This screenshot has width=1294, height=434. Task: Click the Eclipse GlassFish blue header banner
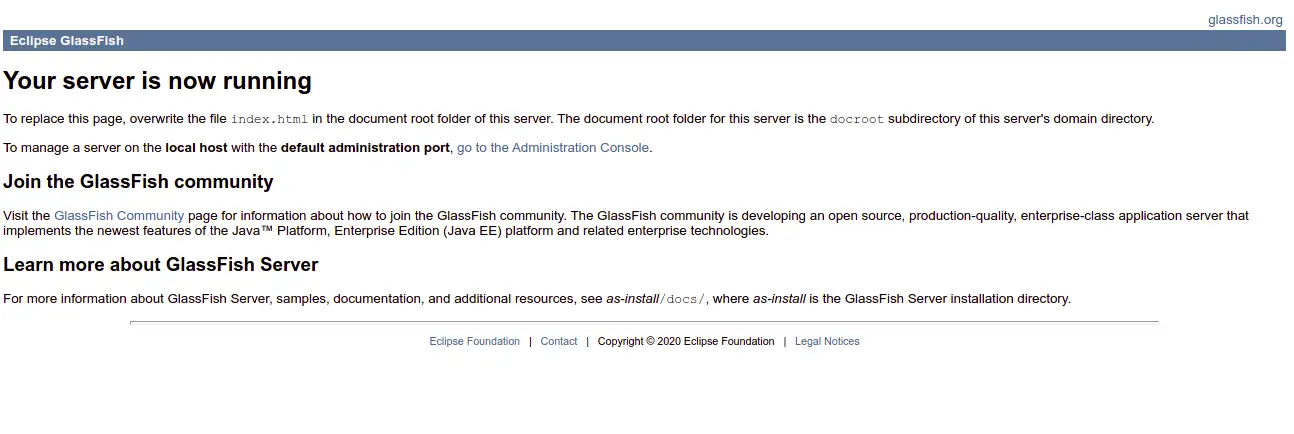click(644, 41)
